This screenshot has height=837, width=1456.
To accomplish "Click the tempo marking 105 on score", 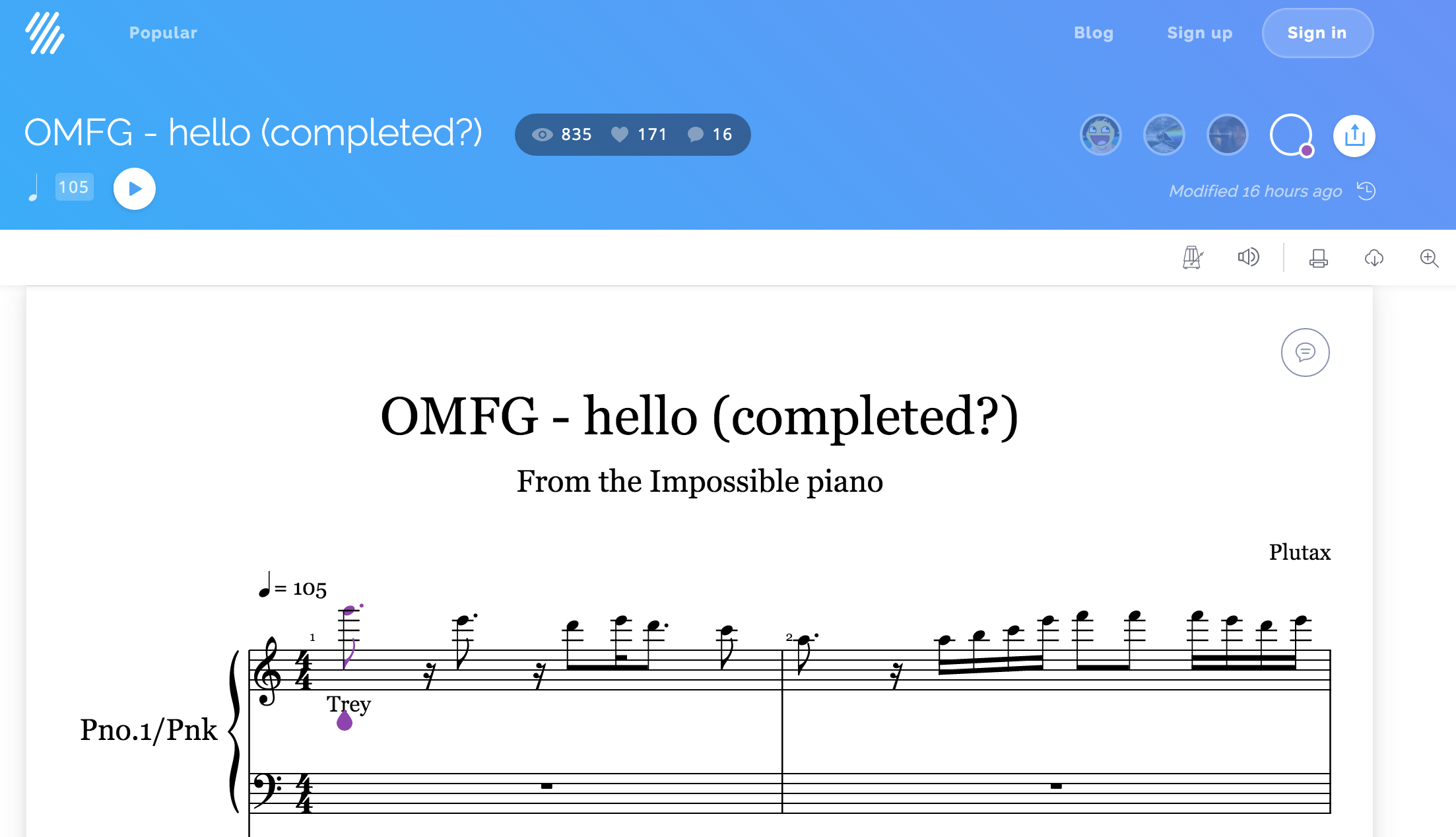I will tap(292, 586).
